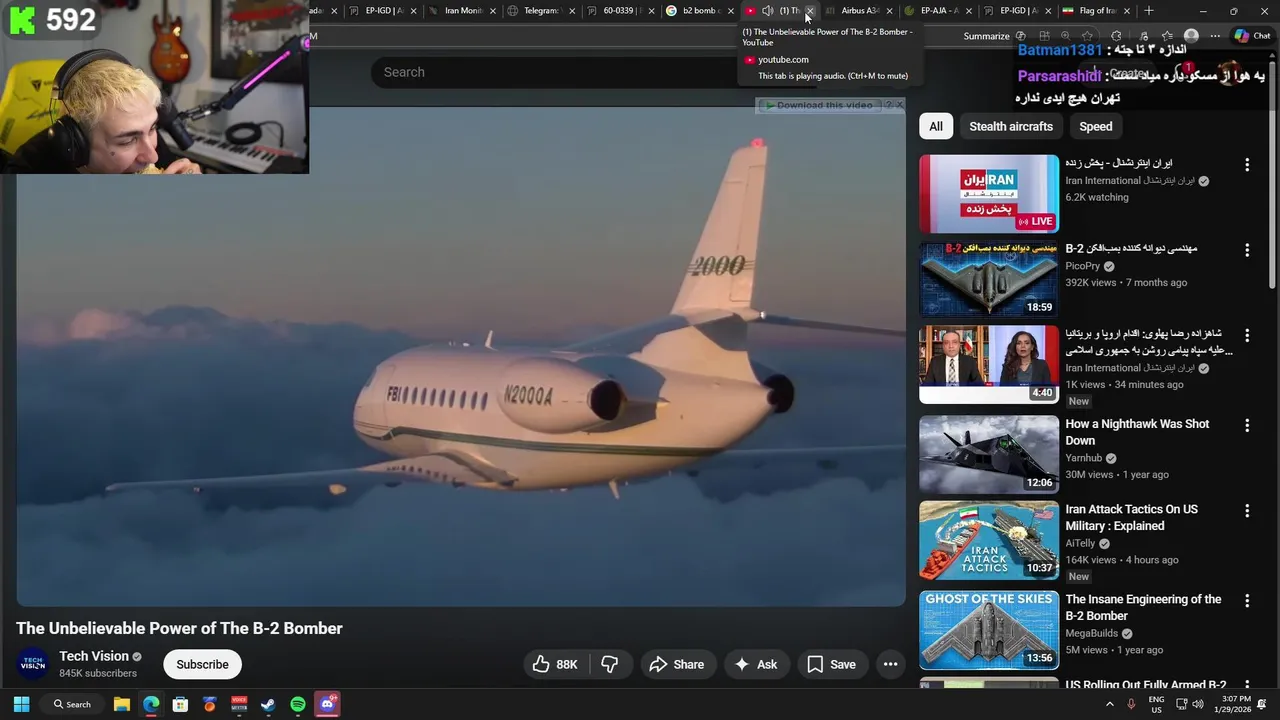Screen dimensions: 1280x720
Task: Open Discord from the taskbar
Action: pyautogui.click(x=327, y=704)
